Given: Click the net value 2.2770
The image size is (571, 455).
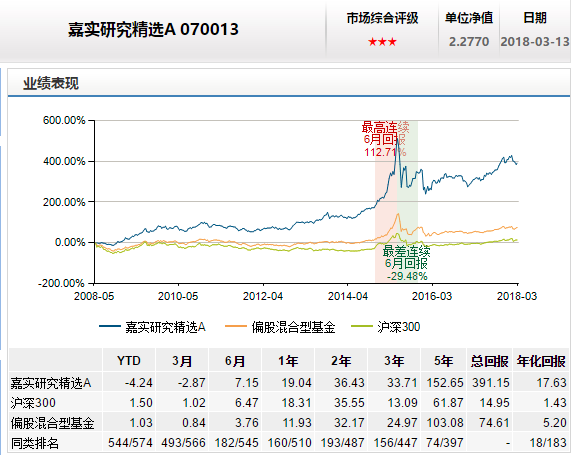Looking at the screenshot, I should 469,42.
